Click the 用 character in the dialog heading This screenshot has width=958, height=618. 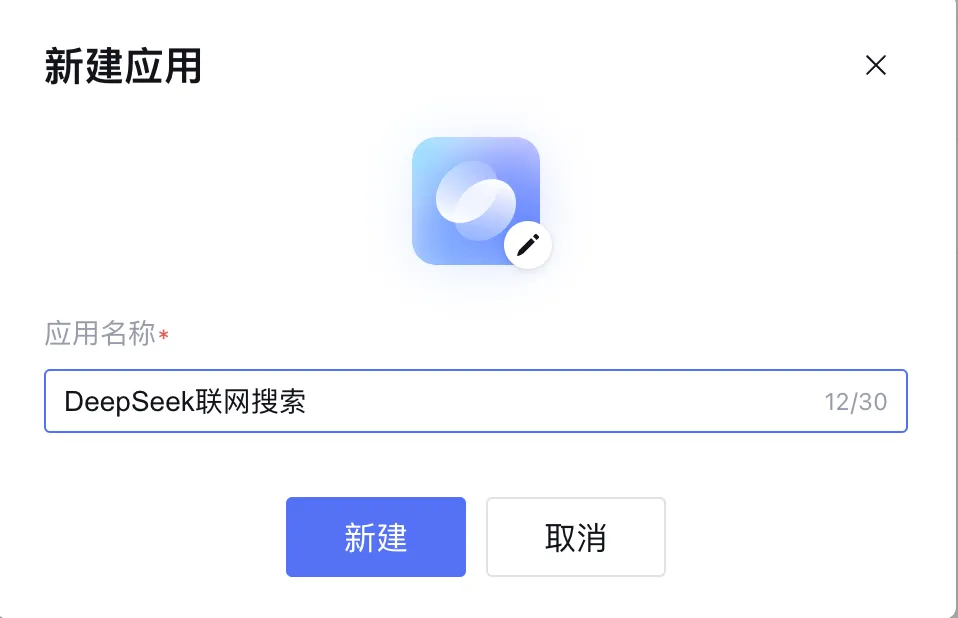click(183, 66)
